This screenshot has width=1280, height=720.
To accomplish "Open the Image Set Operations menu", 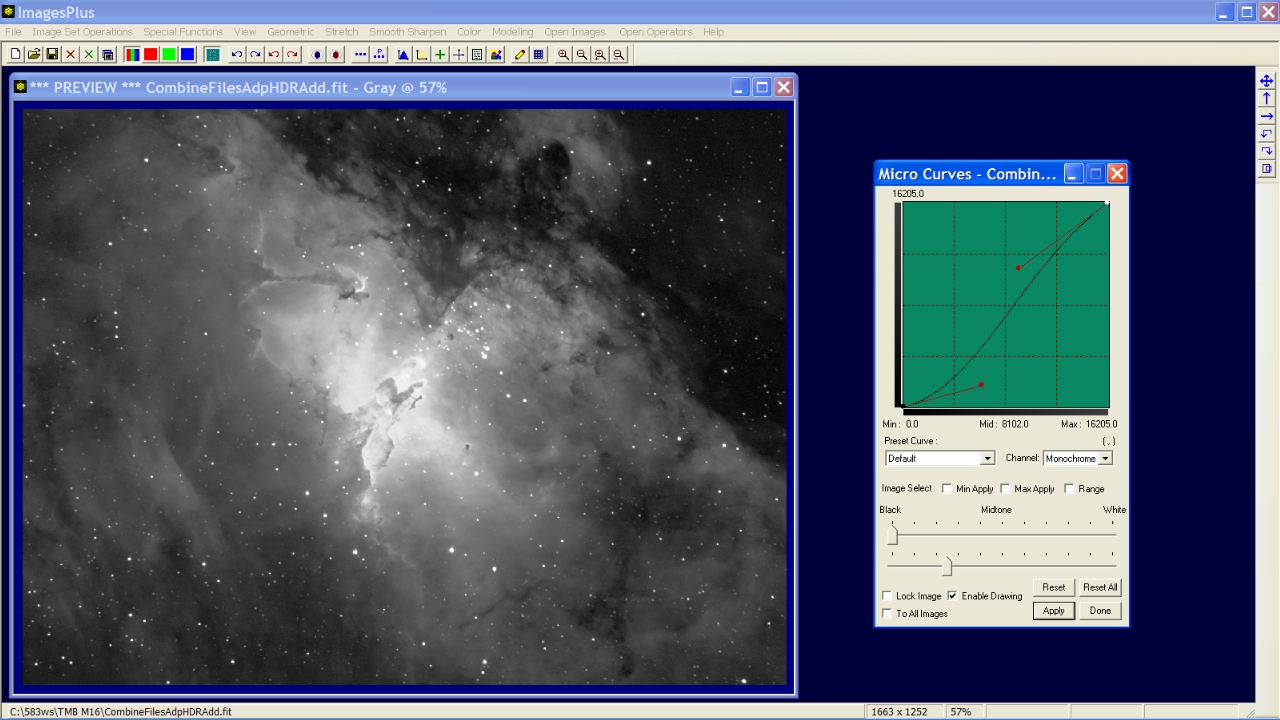I will (82, 32).
